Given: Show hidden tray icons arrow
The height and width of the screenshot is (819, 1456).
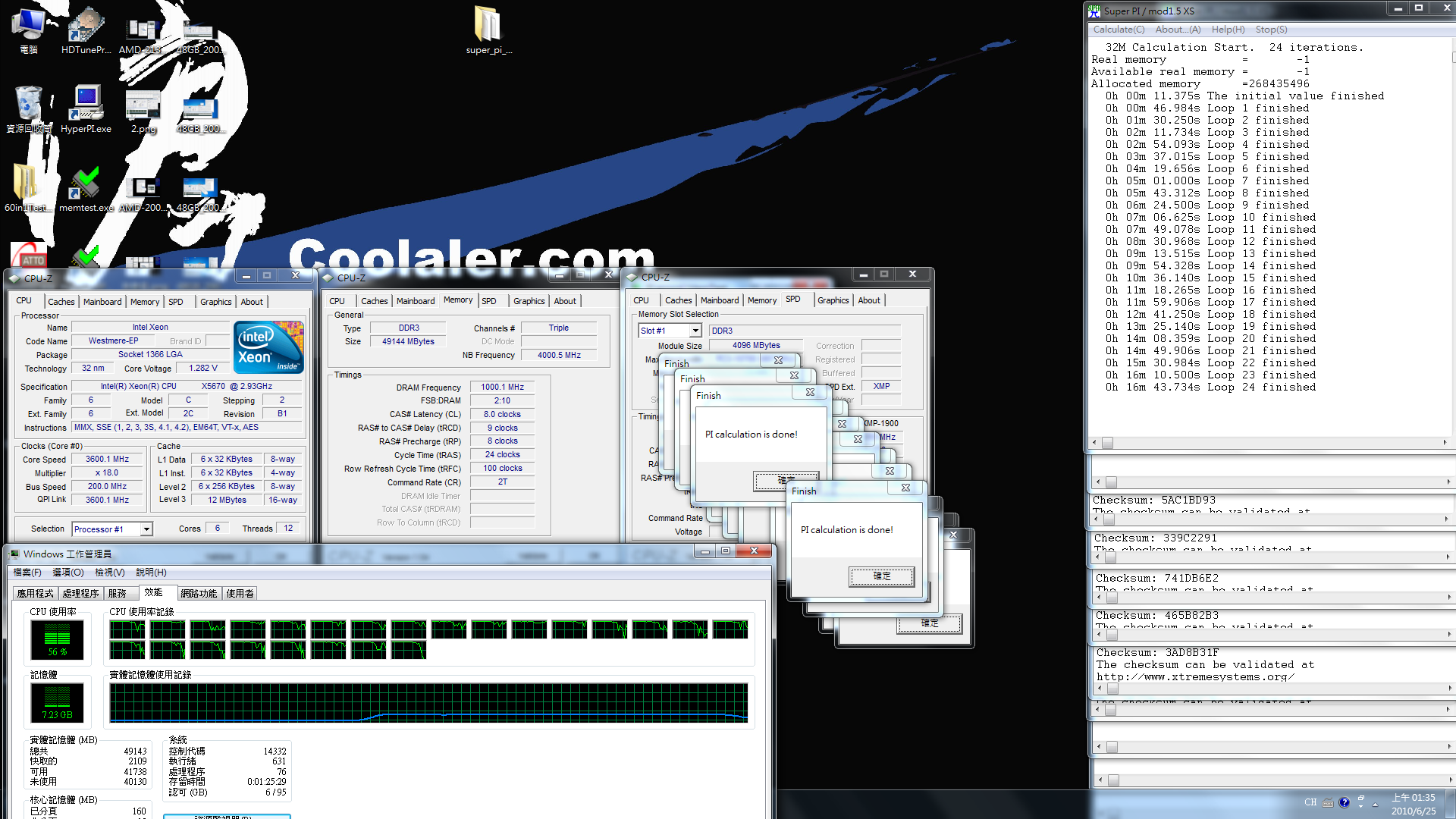Looking at the screenshot, I should (x=1375, y=804).
